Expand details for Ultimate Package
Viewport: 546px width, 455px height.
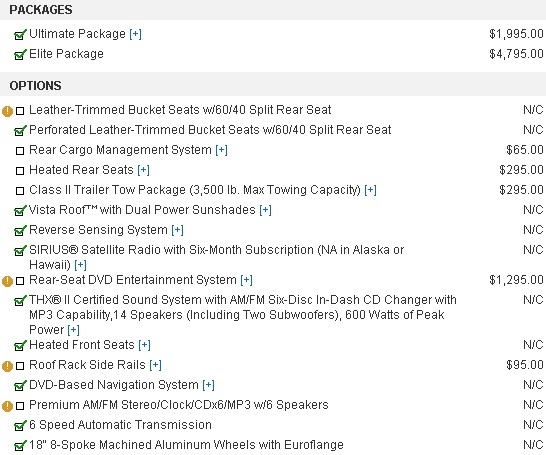click(135, 34)
